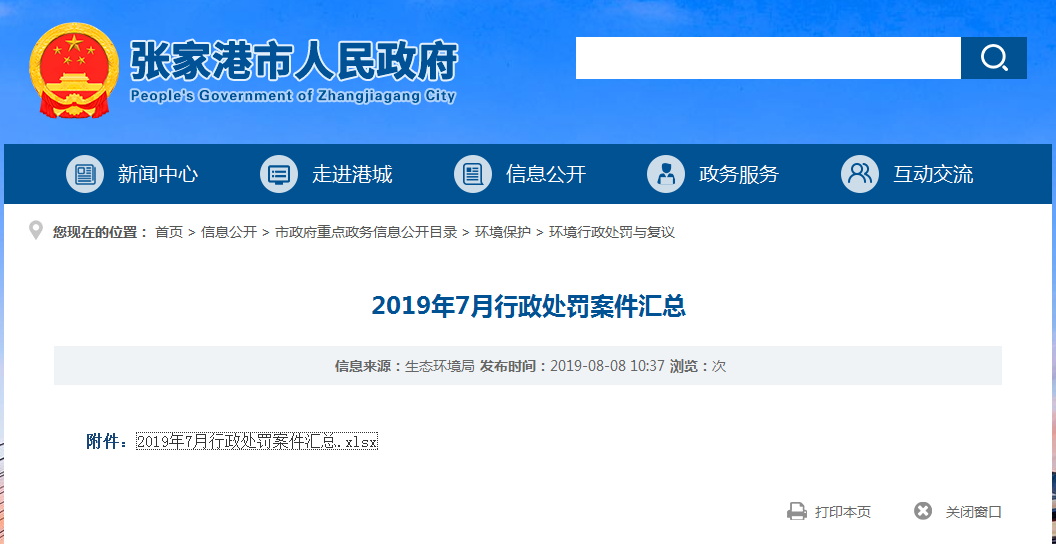Go to 首页 in breadcrumb
The image size is (1056, 544).
(169, 232)
